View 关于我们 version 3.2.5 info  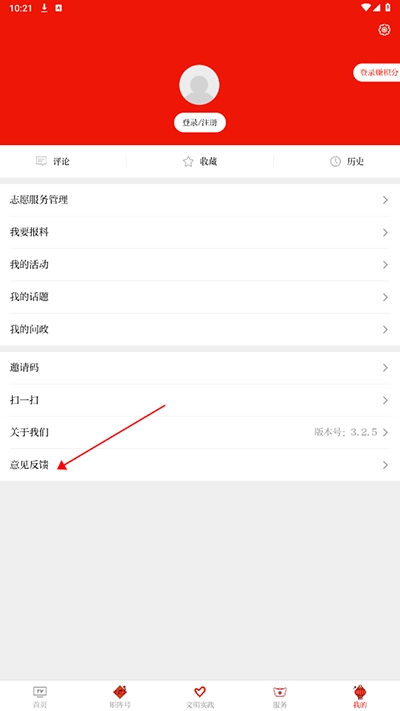pos(200,433)
